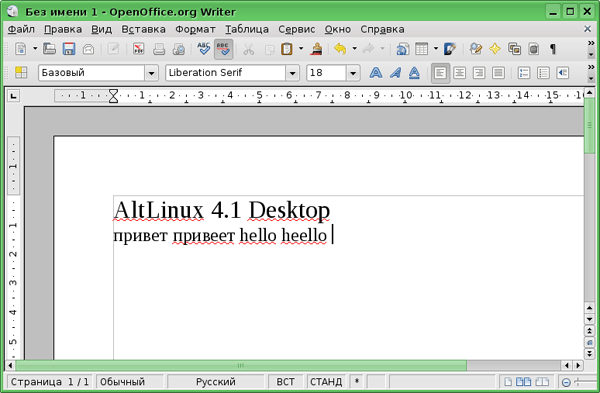Click the Базовый paragraph style field
Image resolution: width=600 pixels, height=393 pixels.
point(91,73)
